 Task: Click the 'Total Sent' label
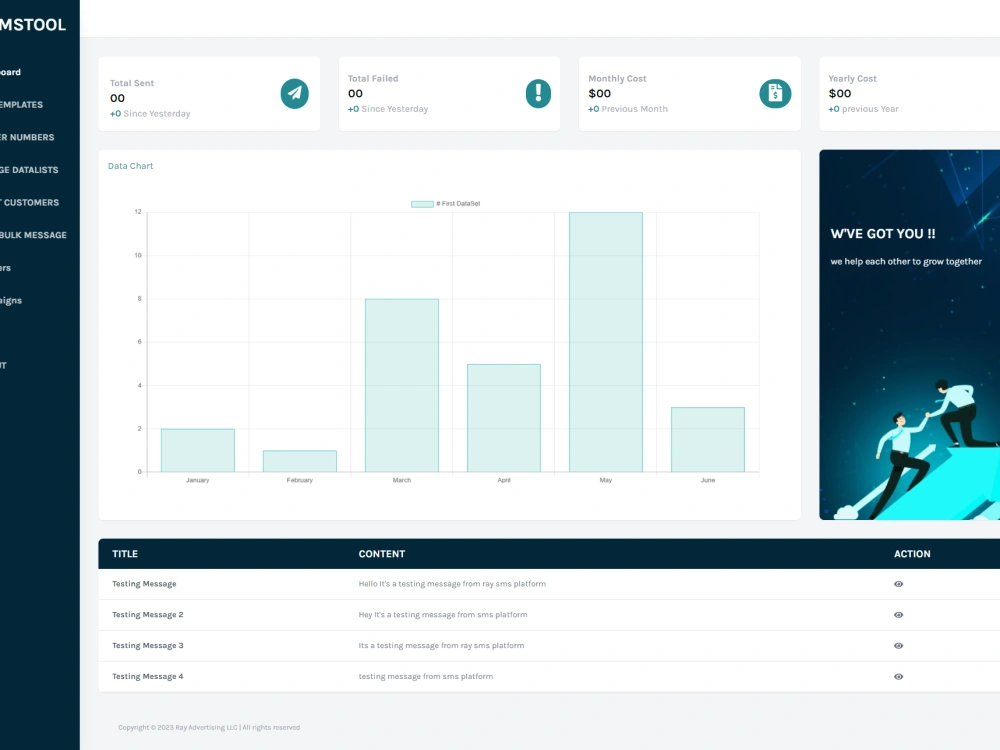point(132,83)
